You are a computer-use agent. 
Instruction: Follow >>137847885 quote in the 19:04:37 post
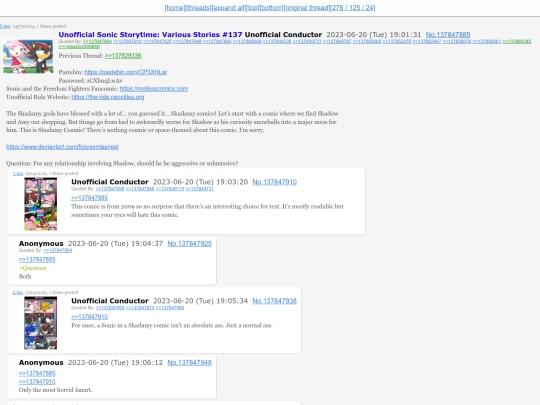[37, 259]
